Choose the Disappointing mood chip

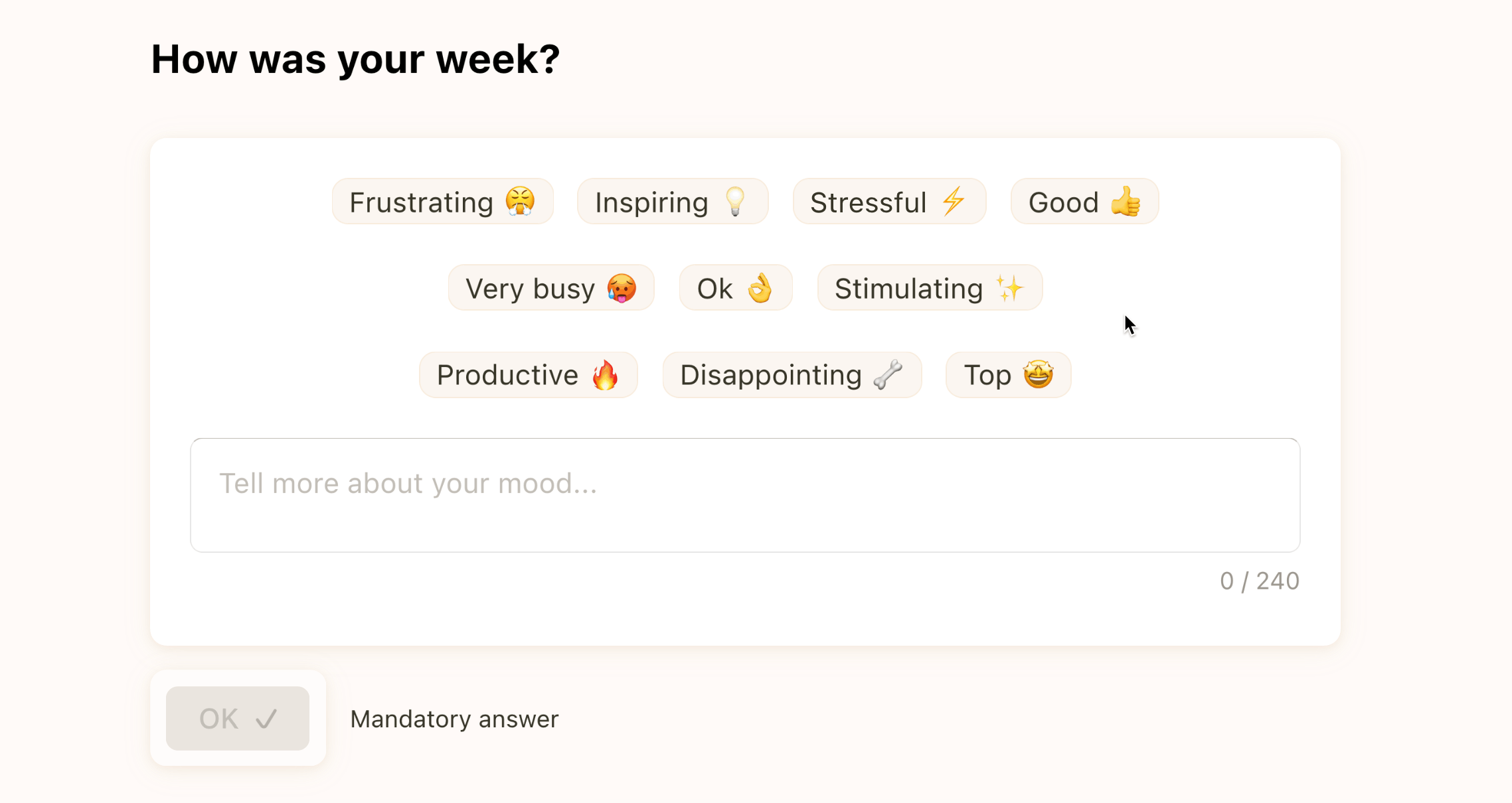click(x=792, y=375)
